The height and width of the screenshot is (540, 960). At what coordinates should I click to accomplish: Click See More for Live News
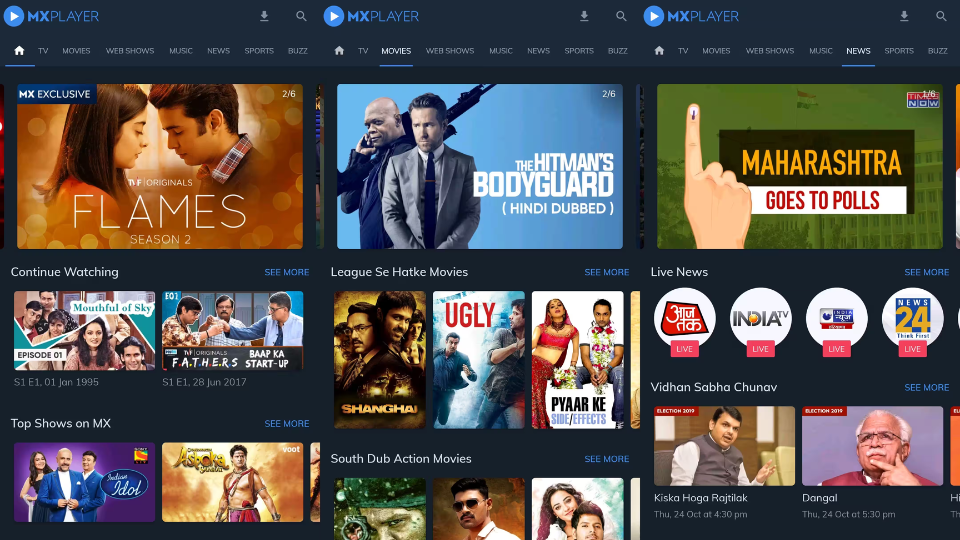tap(927, 272)
